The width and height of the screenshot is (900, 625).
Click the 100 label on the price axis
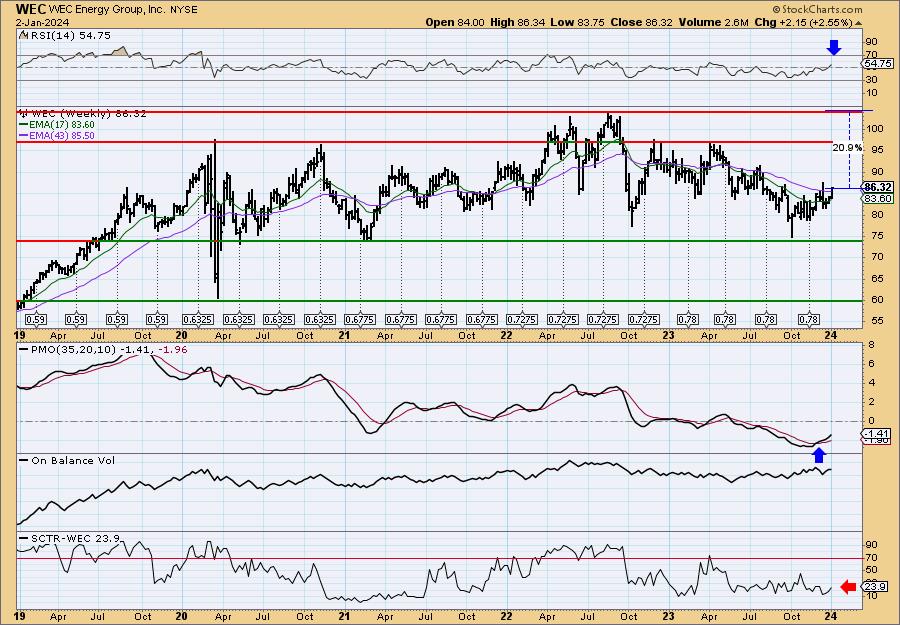click(875, 129)
